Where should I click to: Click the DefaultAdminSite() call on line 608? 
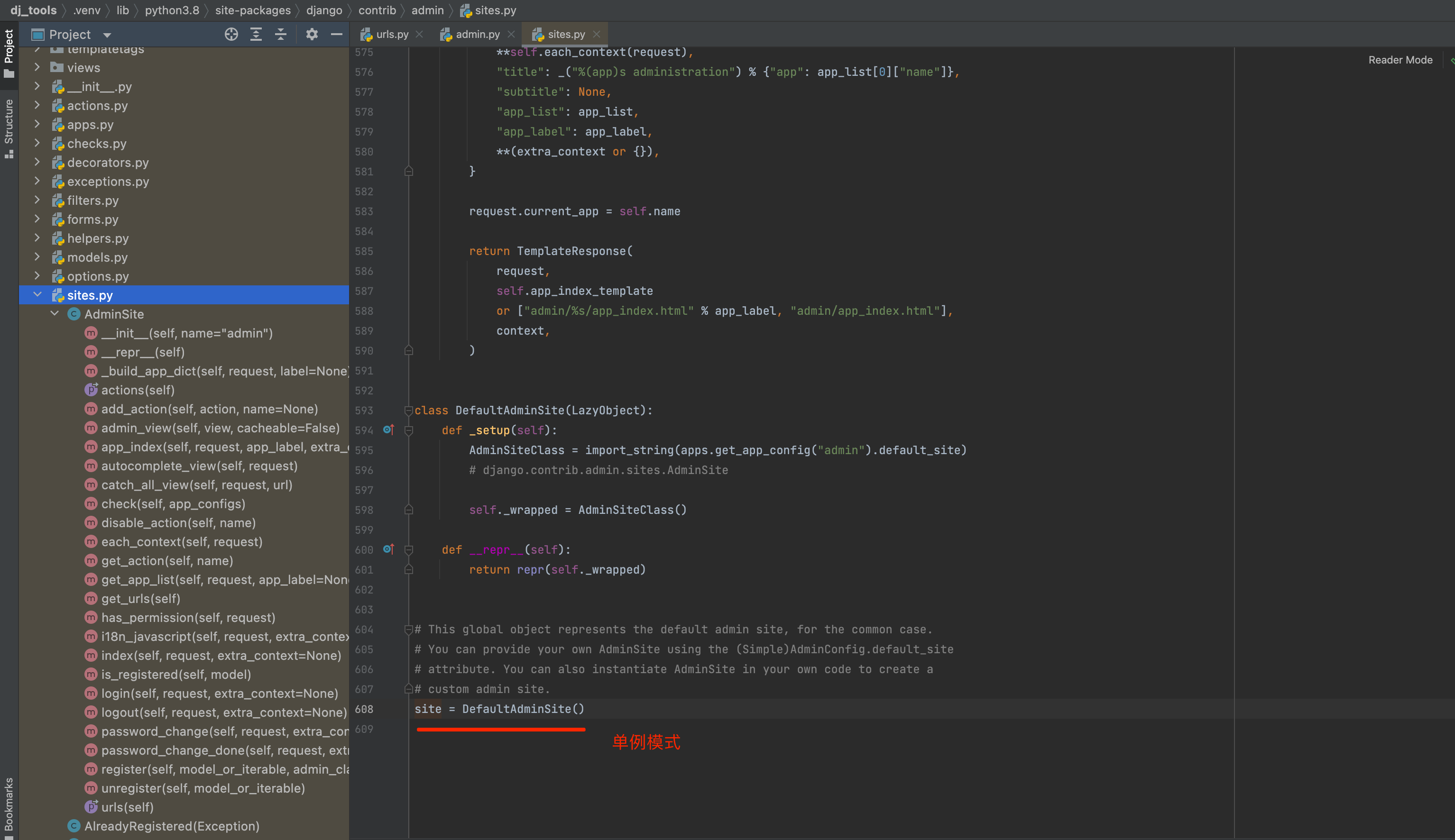coord(523,709)
